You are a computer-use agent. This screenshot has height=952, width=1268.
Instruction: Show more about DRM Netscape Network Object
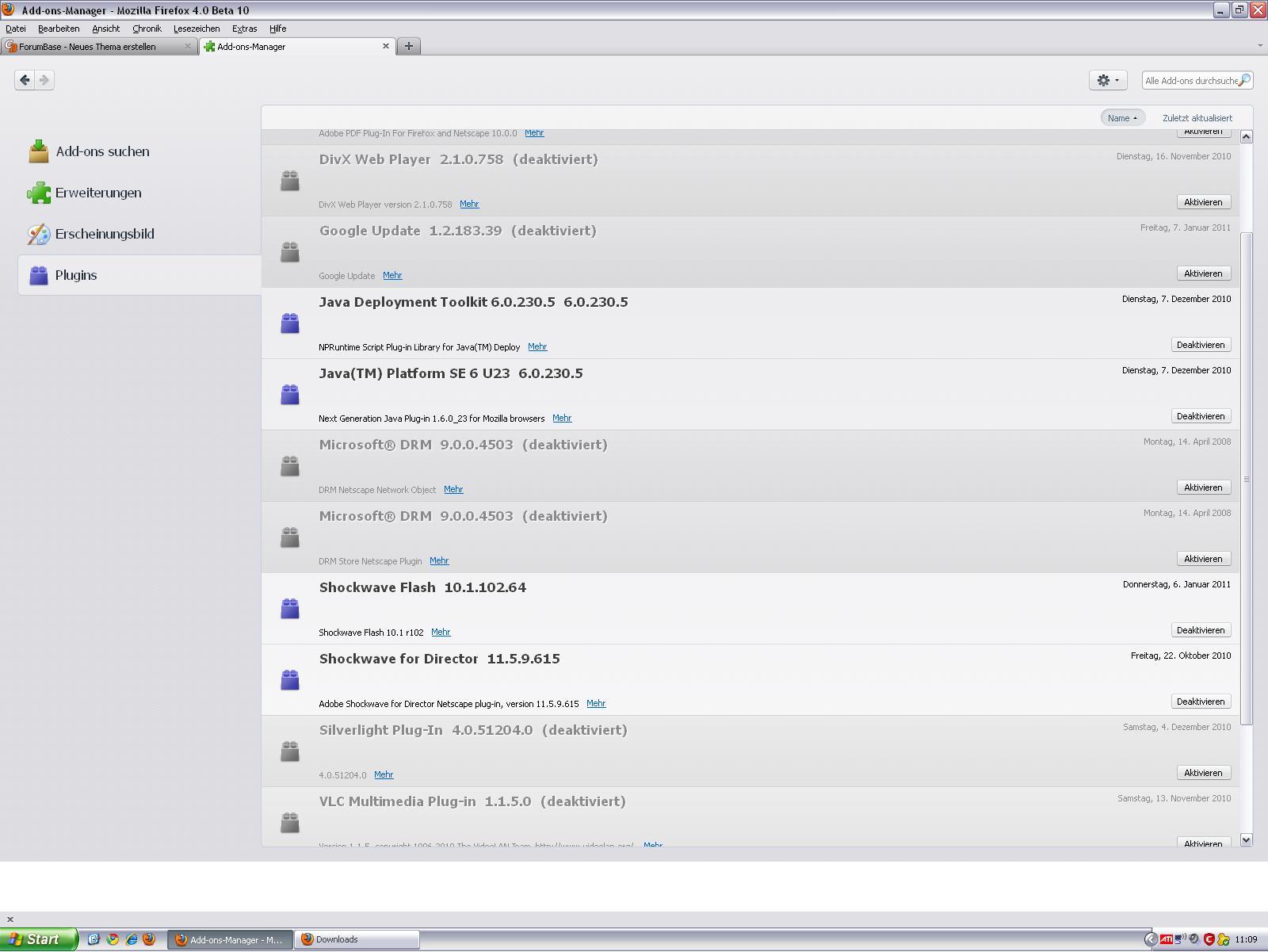[x=453, y=490]
